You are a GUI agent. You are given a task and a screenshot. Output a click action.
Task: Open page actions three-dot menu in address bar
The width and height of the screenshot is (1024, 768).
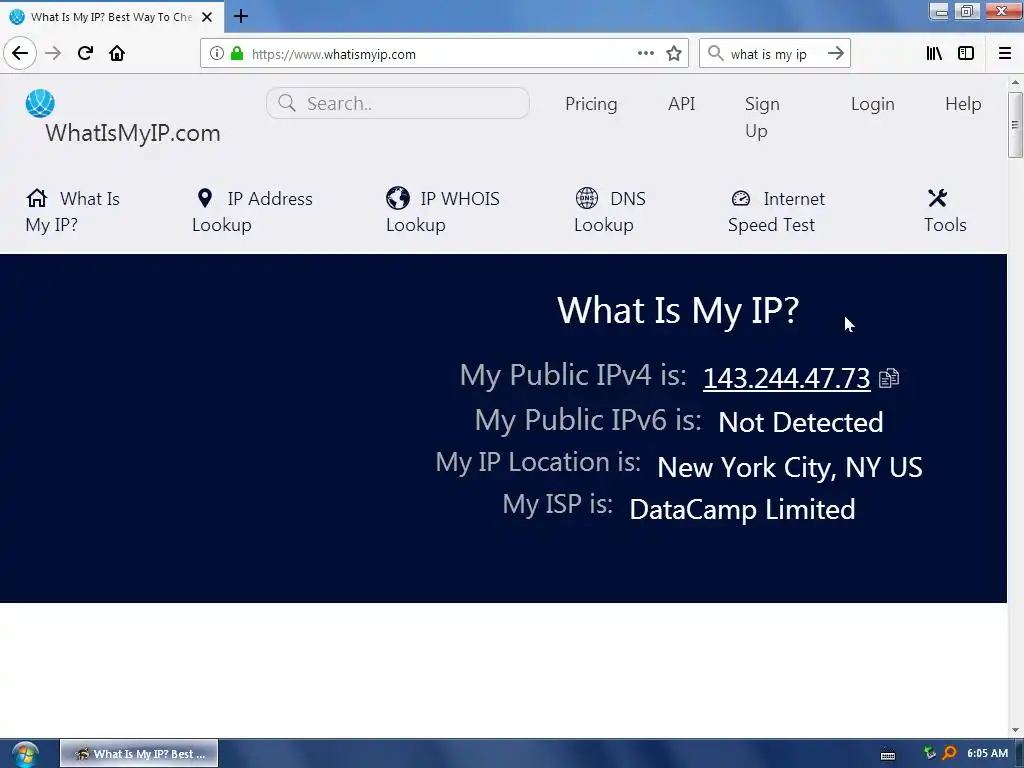(645, 54)
